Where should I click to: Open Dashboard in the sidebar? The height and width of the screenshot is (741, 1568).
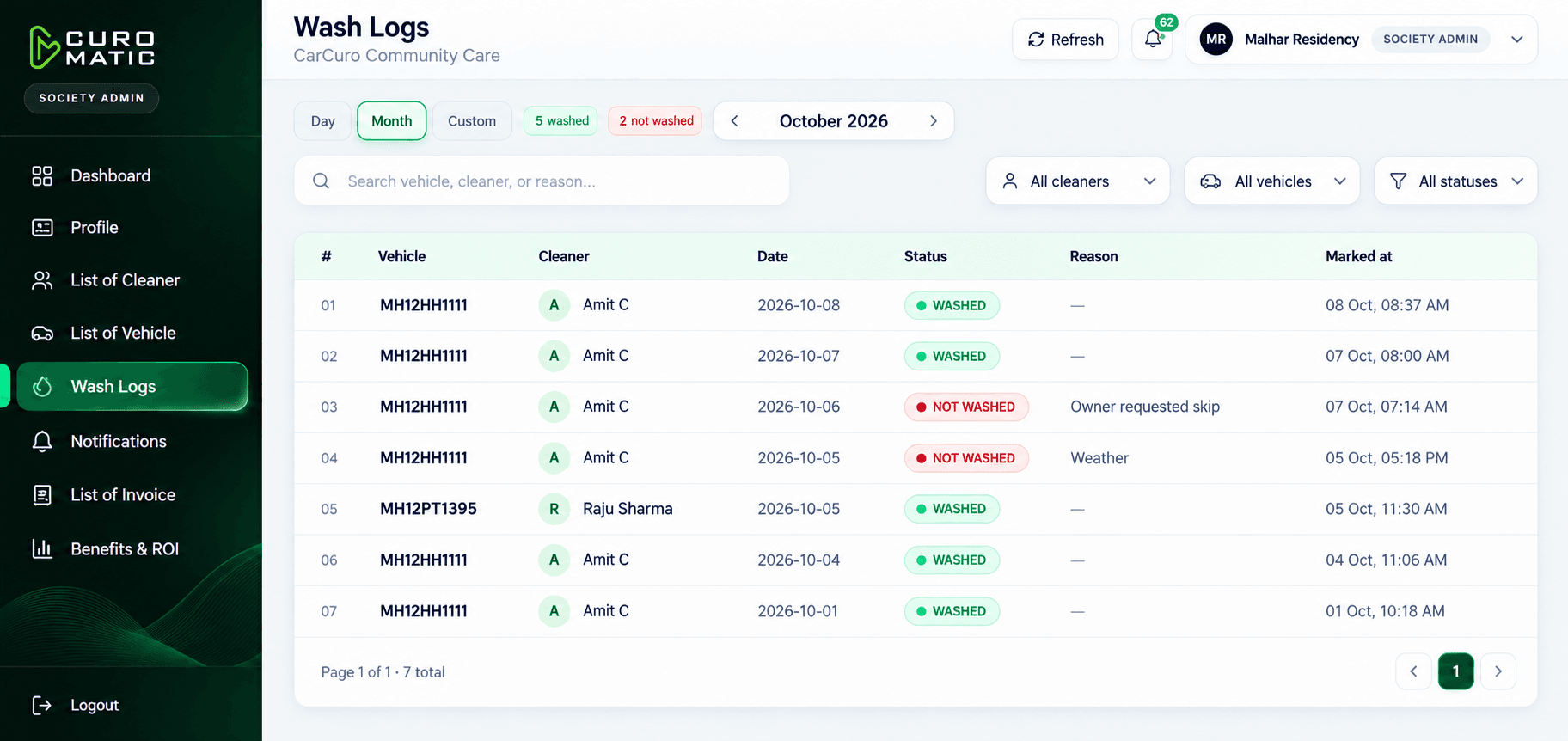pos(132,175)
